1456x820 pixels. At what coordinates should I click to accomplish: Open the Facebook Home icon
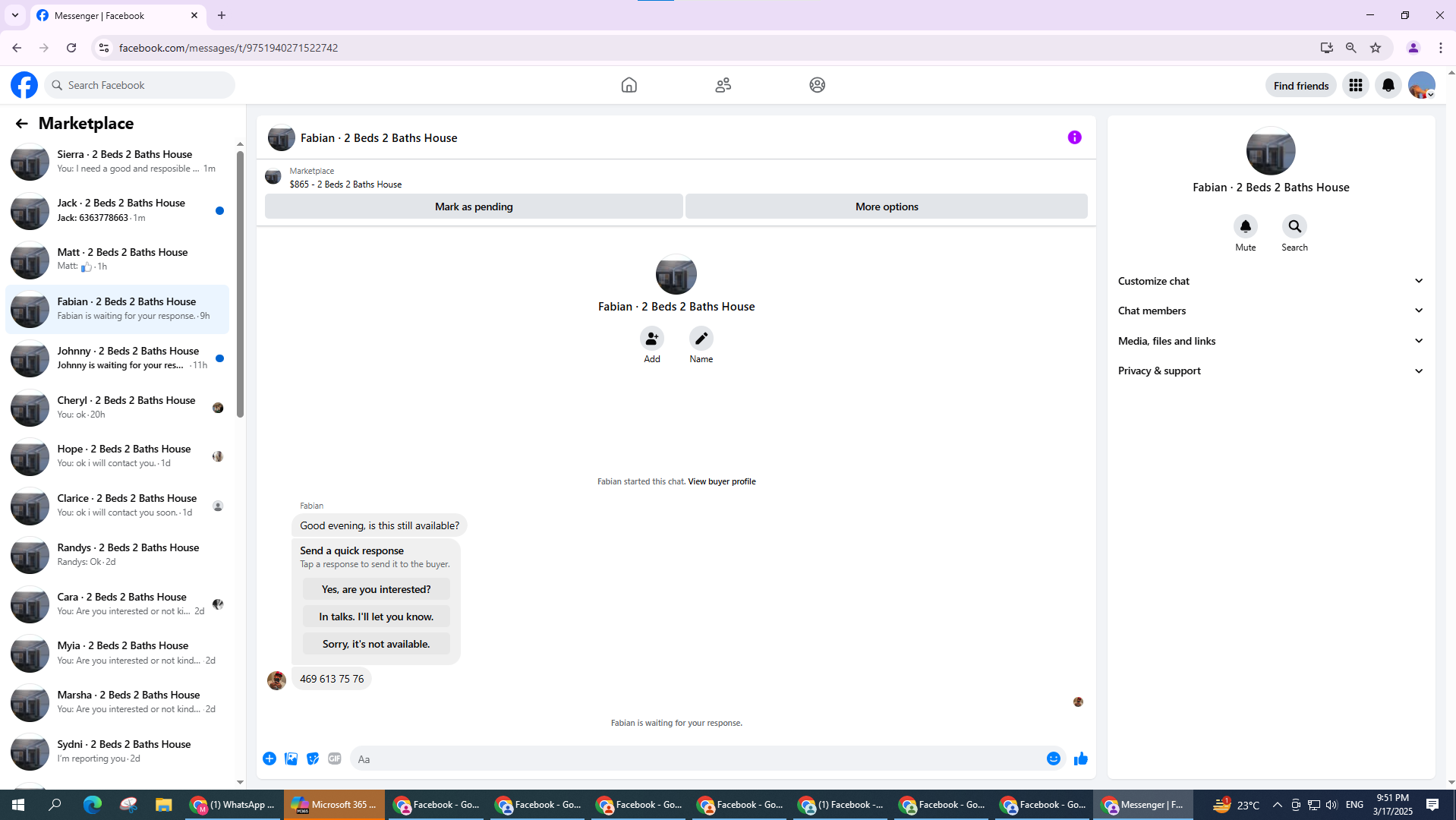[629, 85]
